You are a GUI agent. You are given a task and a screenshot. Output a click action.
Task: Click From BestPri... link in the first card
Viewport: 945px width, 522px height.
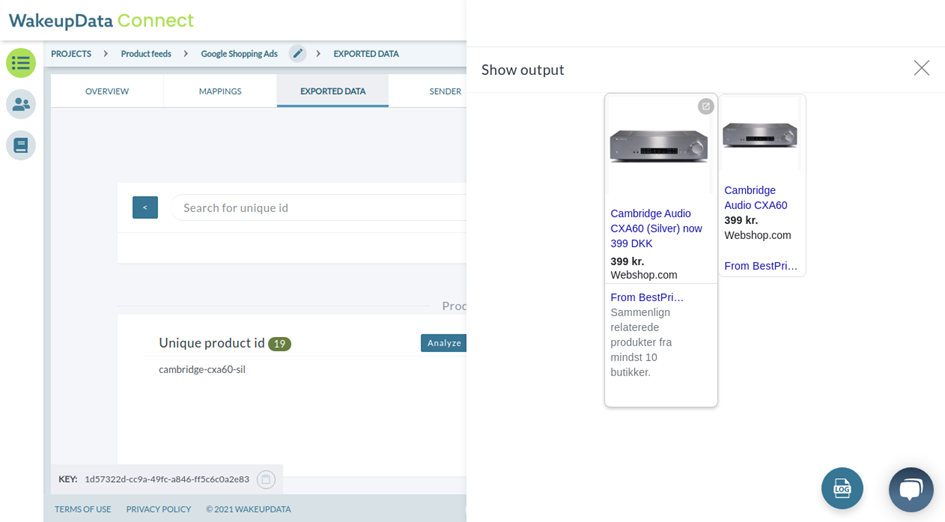coord(647,297)
